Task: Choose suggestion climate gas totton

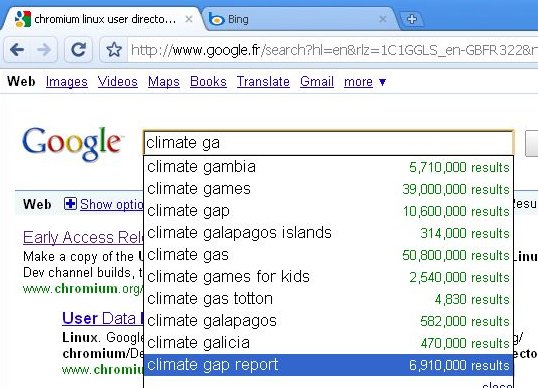Action: pyautogui.click(x=328, y=299)
